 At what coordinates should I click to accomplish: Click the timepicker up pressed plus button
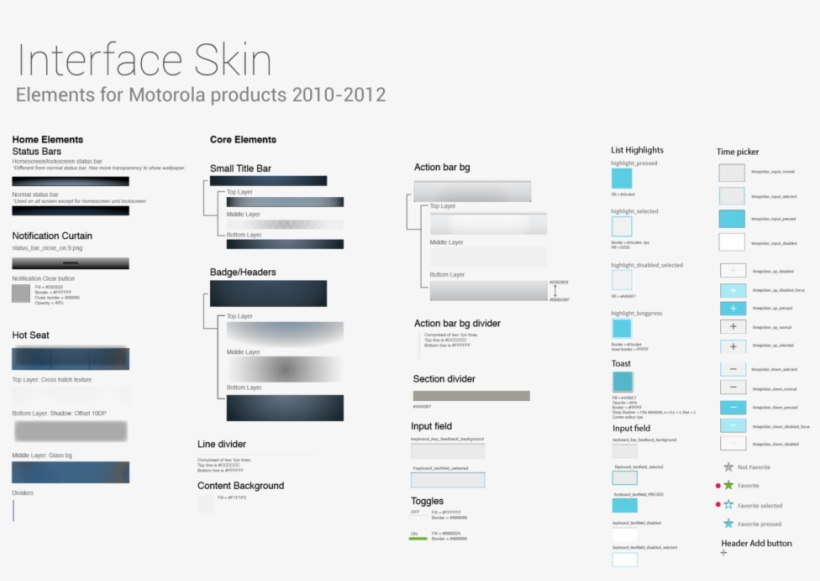pyautogui.click(x=733, y=308)
